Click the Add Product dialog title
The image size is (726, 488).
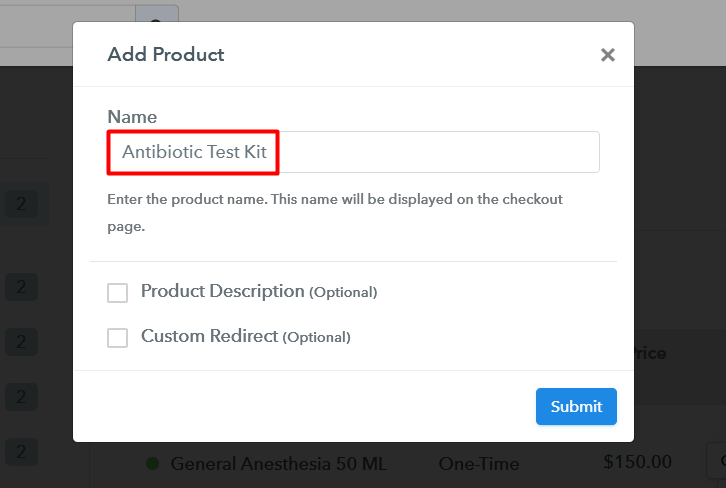pyautogui.click(x=166, y=54)
